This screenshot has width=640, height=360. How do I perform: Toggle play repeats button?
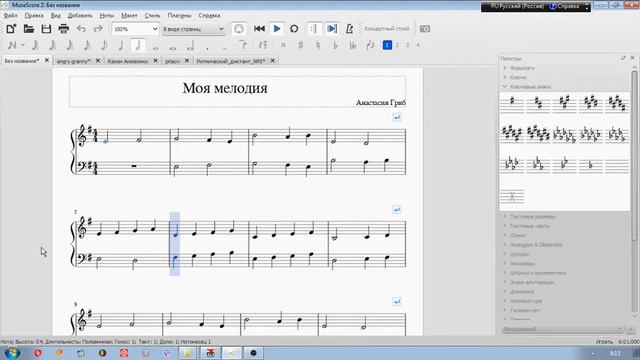point(313,29)
